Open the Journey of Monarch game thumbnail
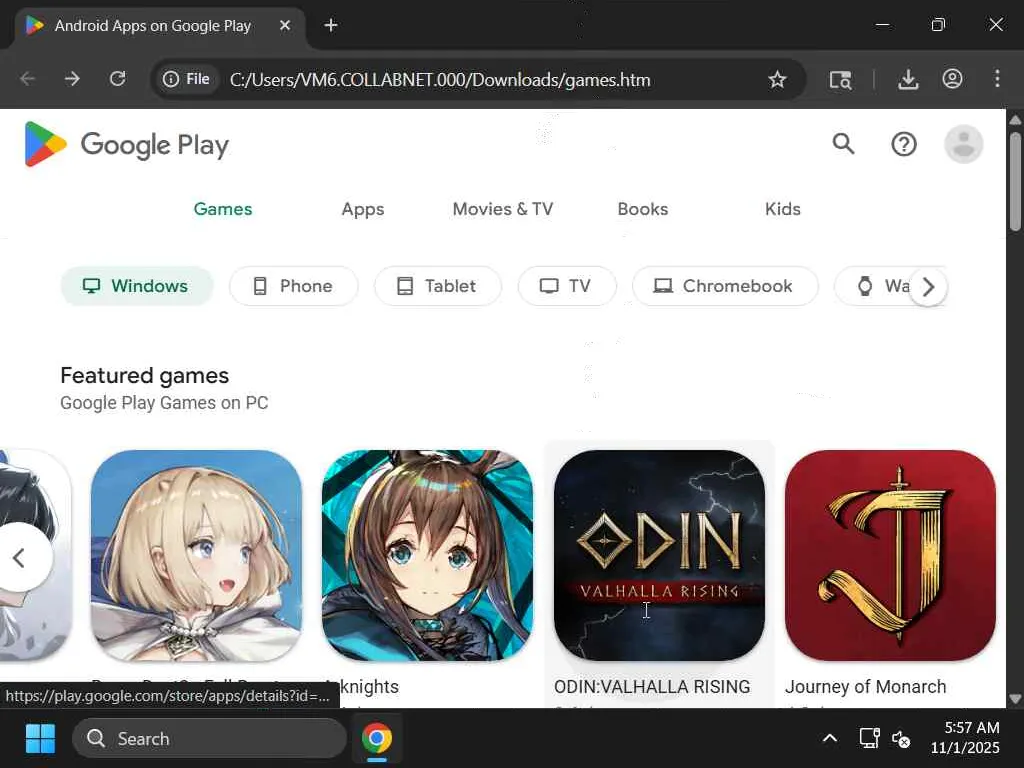This screenshot has width=1024, height=768. [890, 555]
